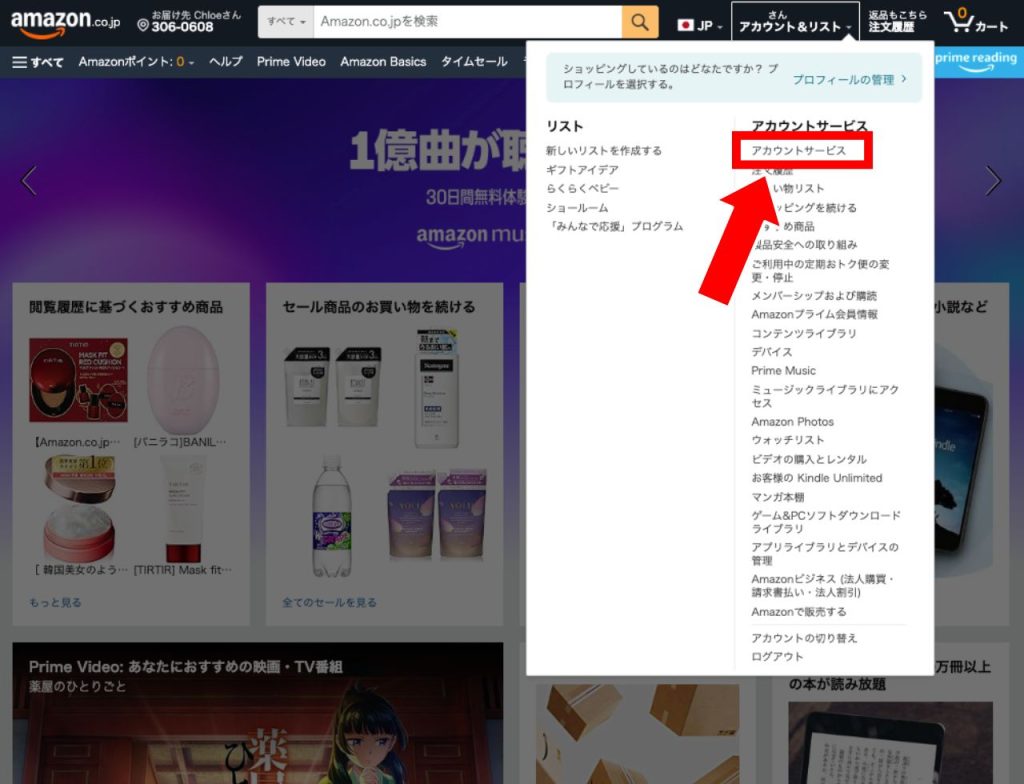Viewport: 1024px width, 784px height.
Task: Click the Japan flag language icon
Action: (686, 25)
